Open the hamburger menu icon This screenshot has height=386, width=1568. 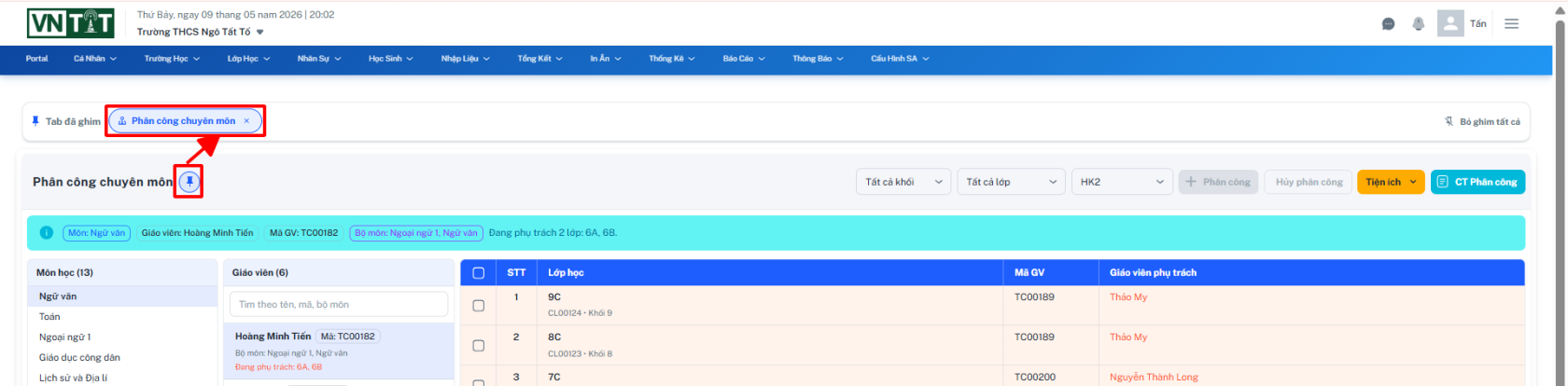point(1512,24)
